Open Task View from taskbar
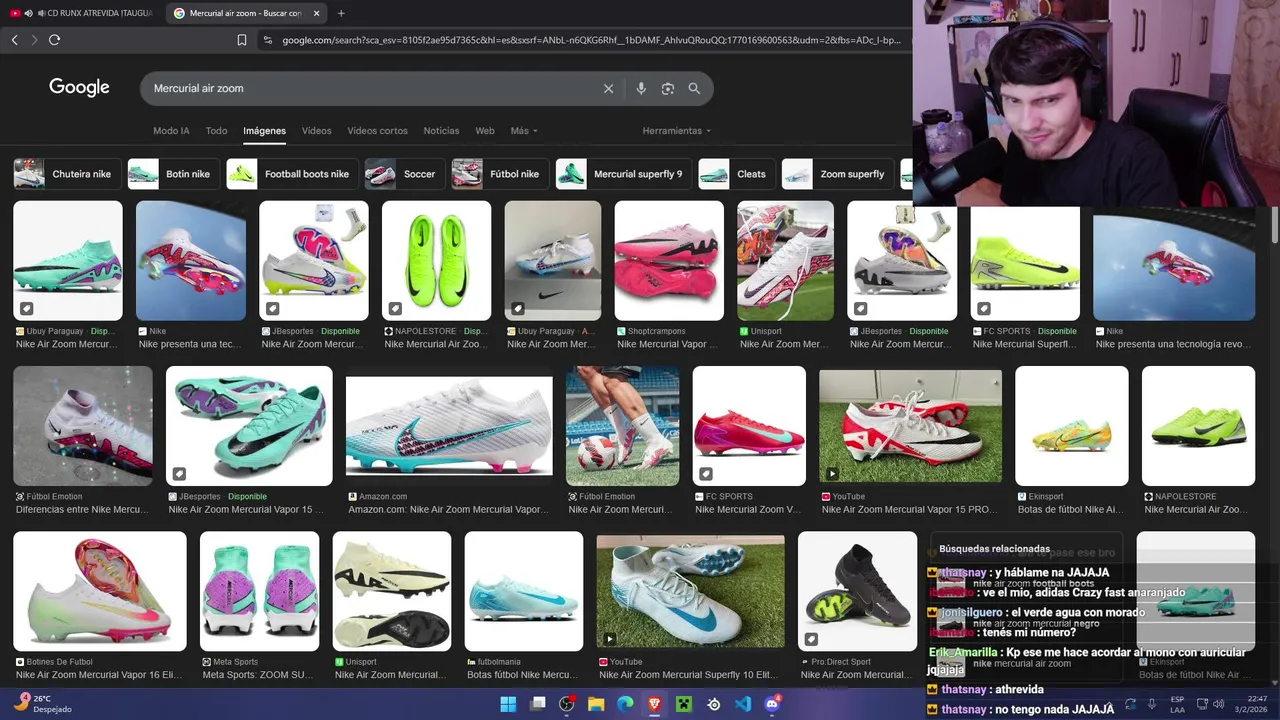Image resolution: width=1280 pixels, height=720 pixels. (537, 704)
